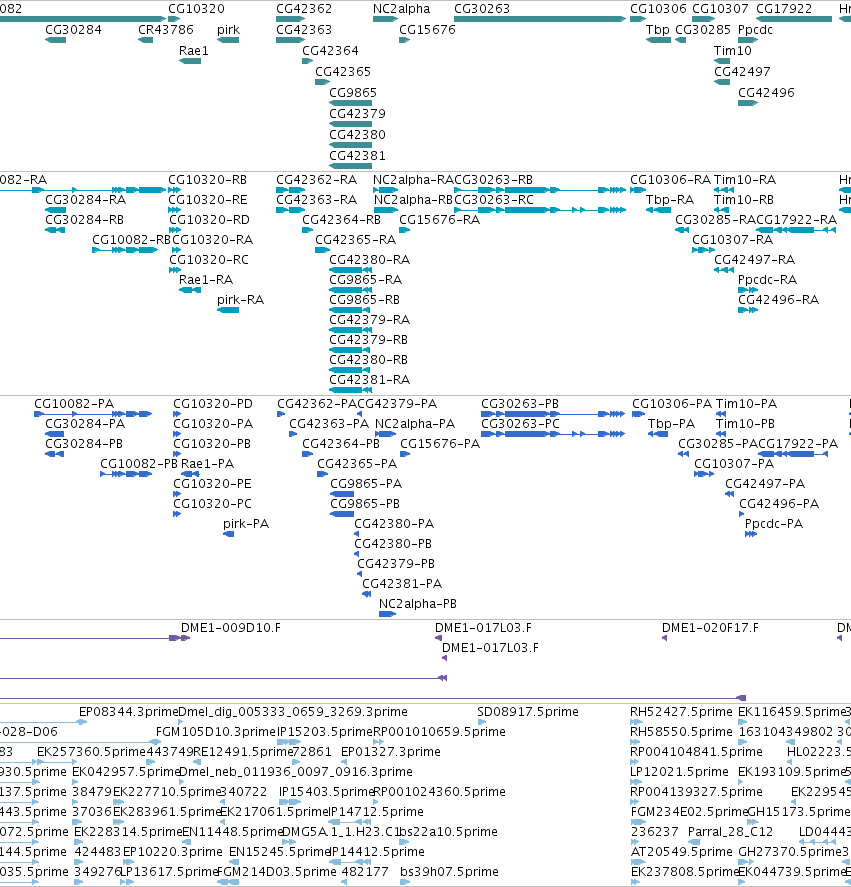Click the CG9865-PB protein bar glyph
Screen dimensions: 851x887
click(342, 514)
